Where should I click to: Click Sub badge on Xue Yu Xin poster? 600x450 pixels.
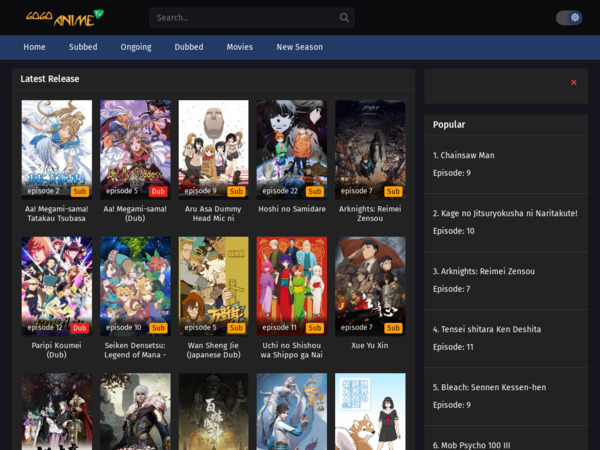point(393,328)
